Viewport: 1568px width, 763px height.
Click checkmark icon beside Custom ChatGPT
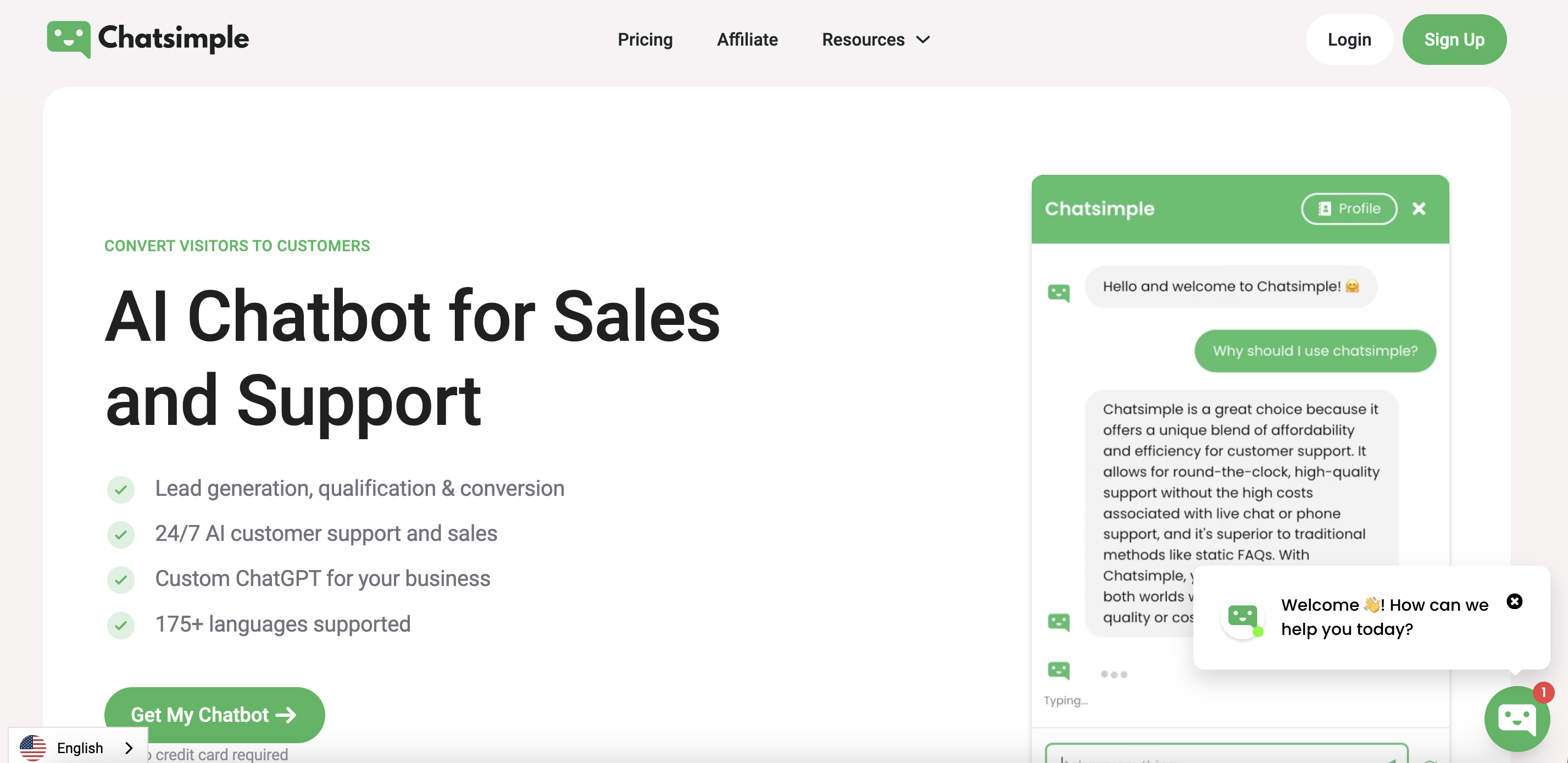click(120, 579)
